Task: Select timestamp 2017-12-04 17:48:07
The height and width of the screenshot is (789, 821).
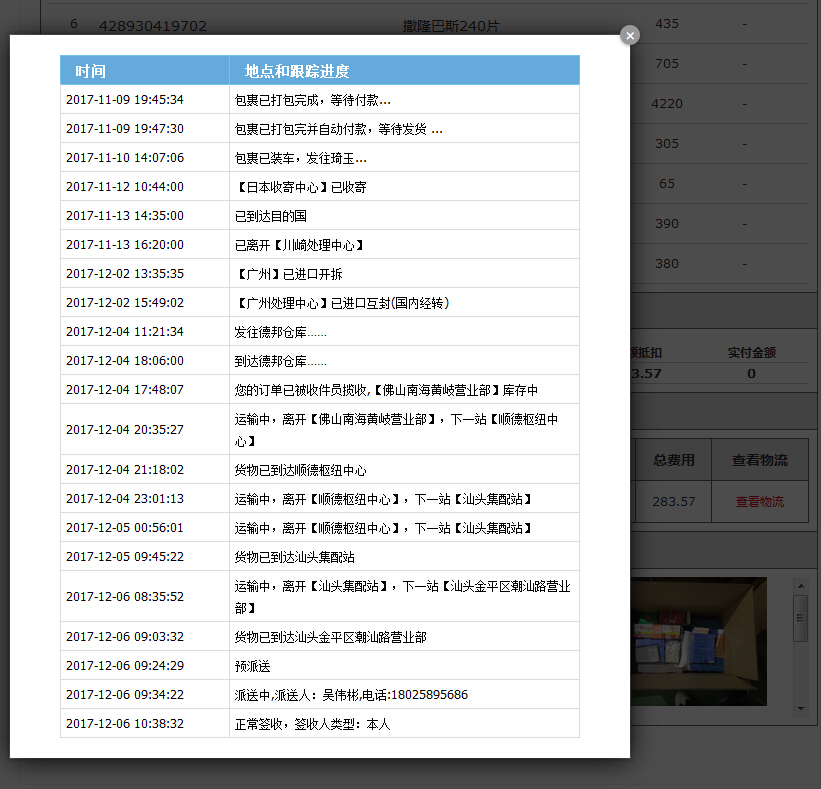Action: (125, 390)
